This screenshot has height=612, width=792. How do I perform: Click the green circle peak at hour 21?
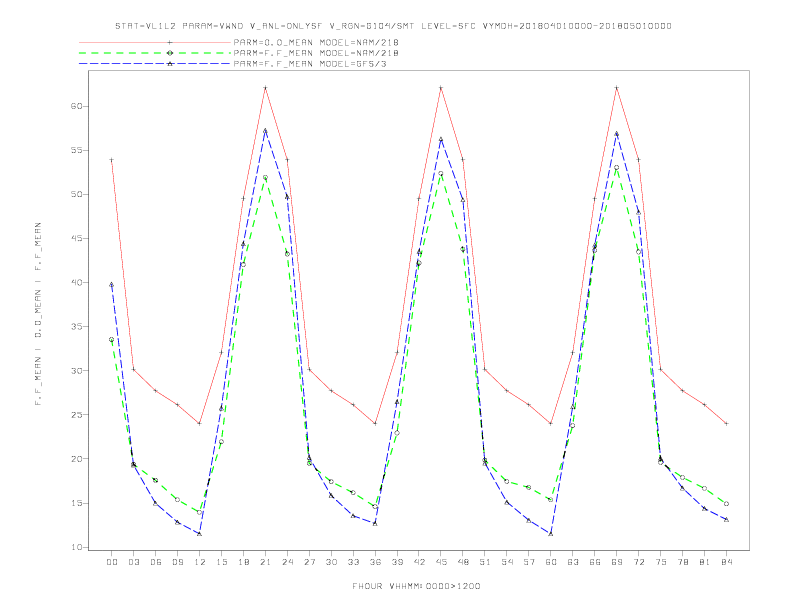[265, 178]
